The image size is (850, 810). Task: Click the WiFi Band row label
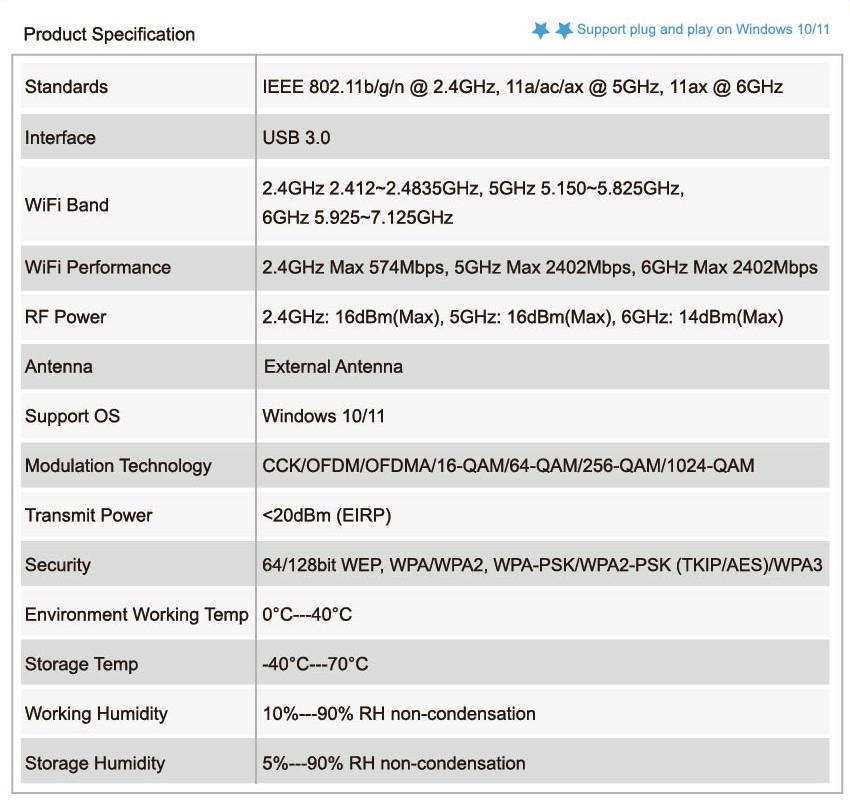tap(67, 205)
